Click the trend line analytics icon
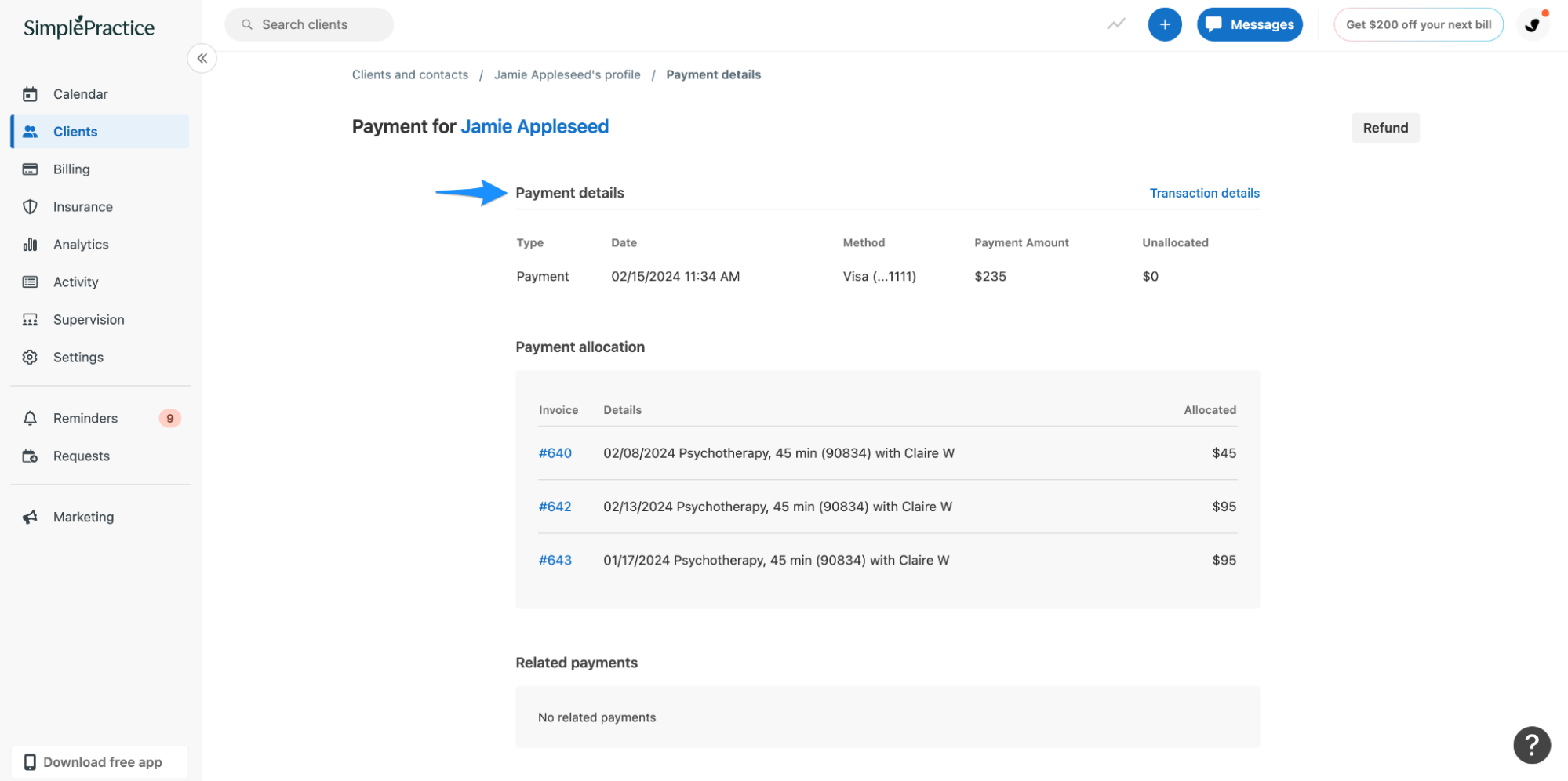 [x=1116, y=24]
